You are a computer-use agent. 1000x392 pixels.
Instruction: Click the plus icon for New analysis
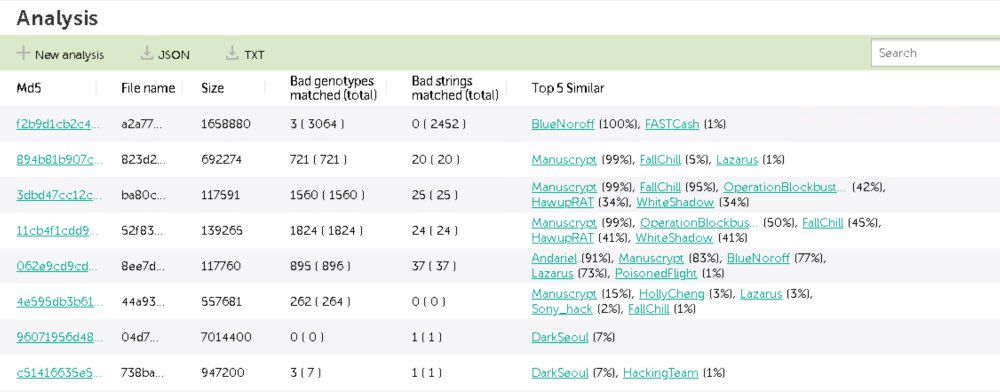click(24, 53)
